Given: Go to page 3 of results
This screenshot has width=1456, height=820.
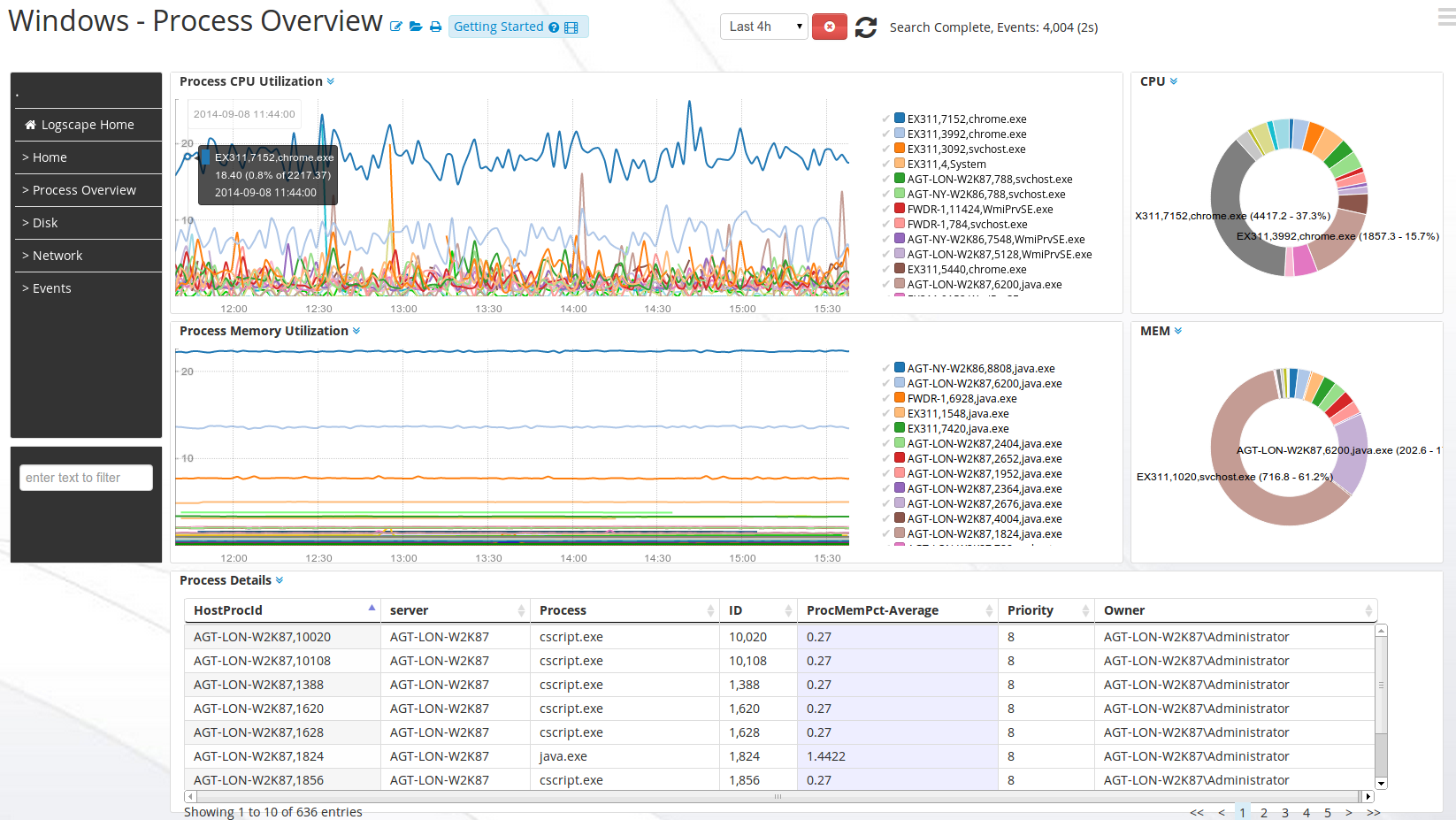Looking at the screenshot, I should (1285, 812).
